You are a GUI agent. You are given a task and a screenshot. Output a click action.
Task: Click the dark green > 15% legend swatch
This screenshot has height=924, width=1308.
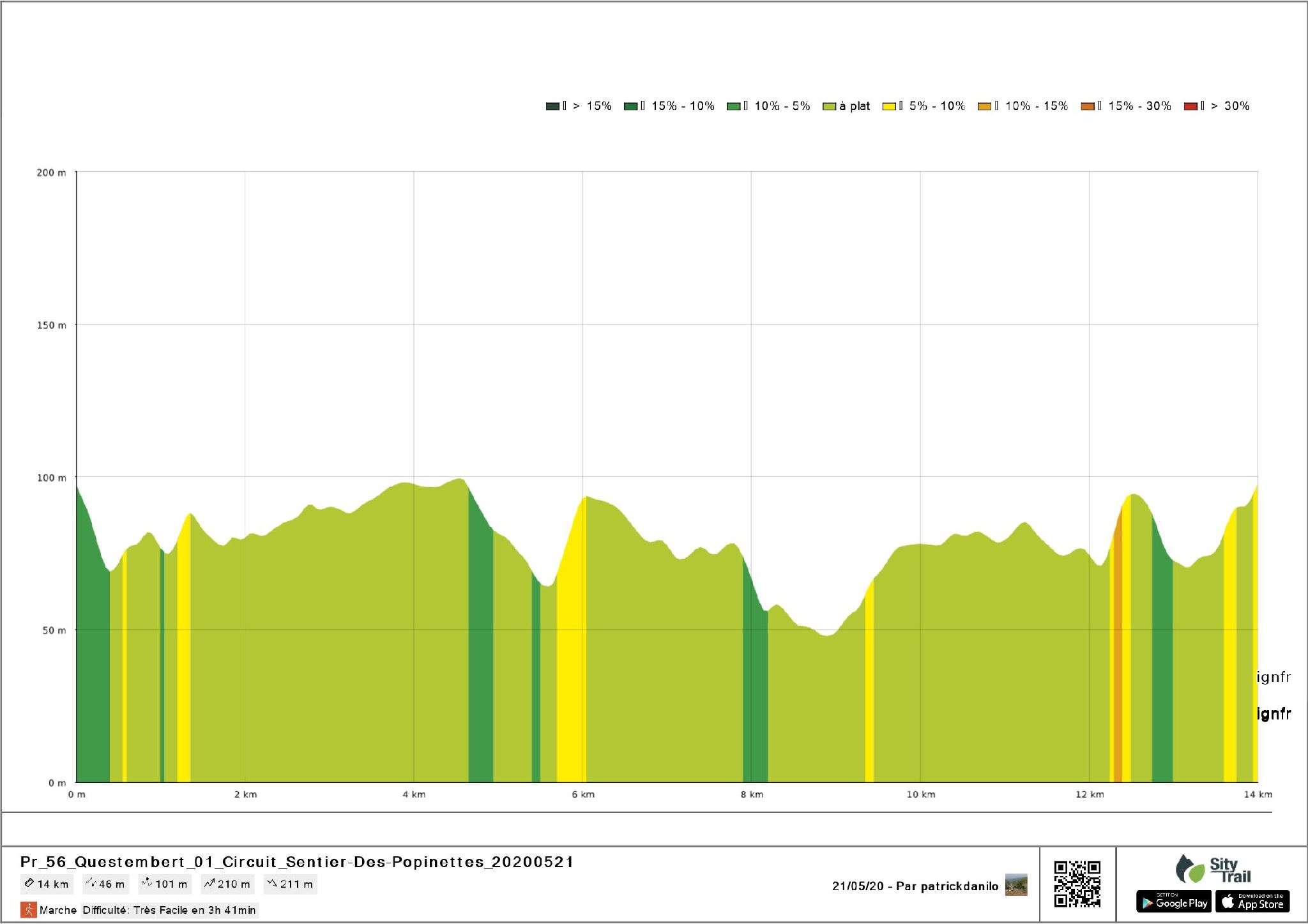[552, 106]
